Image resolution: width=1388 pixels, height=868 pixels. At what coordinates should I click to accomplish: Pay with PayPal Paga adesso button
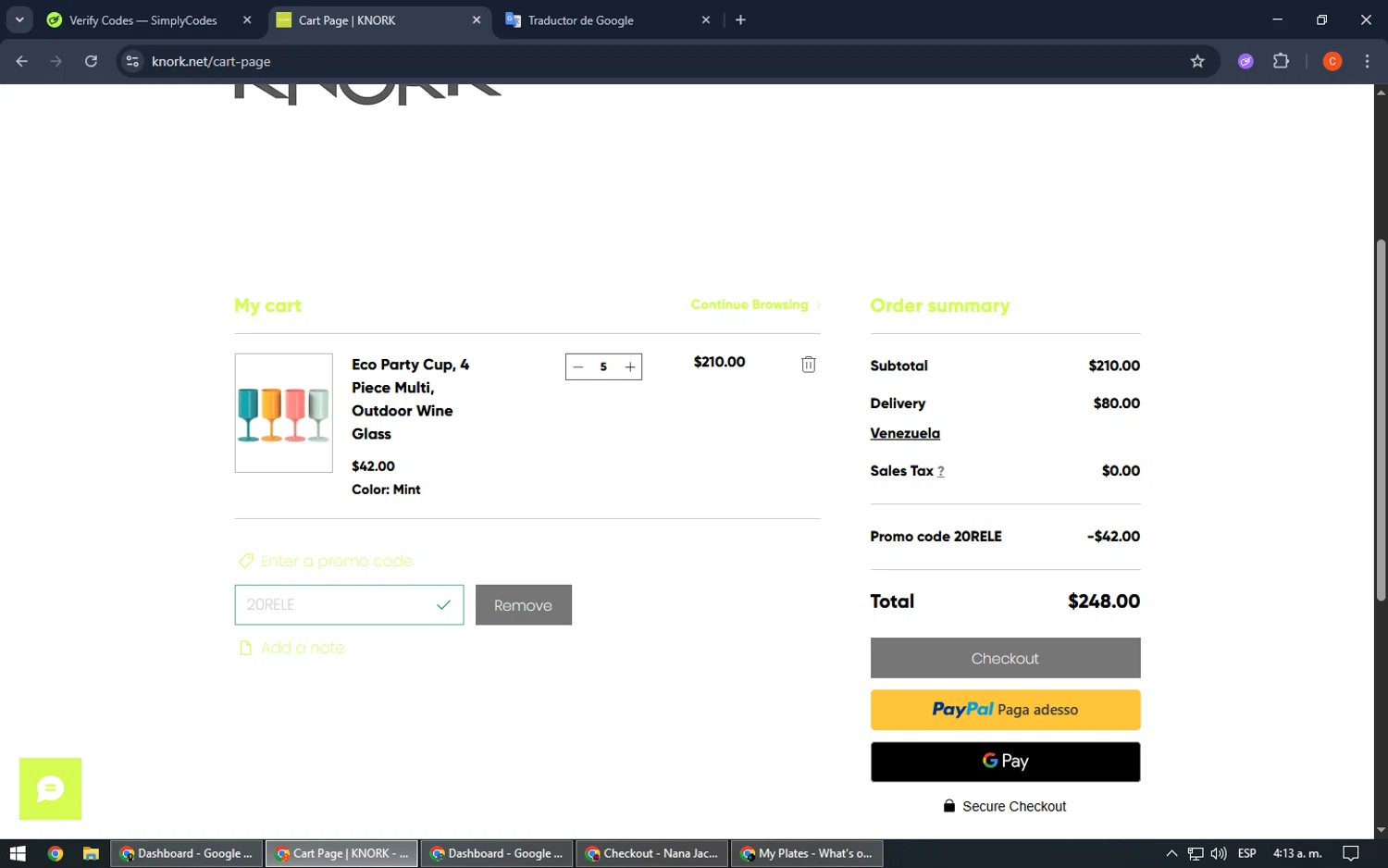coord(1005,710)
